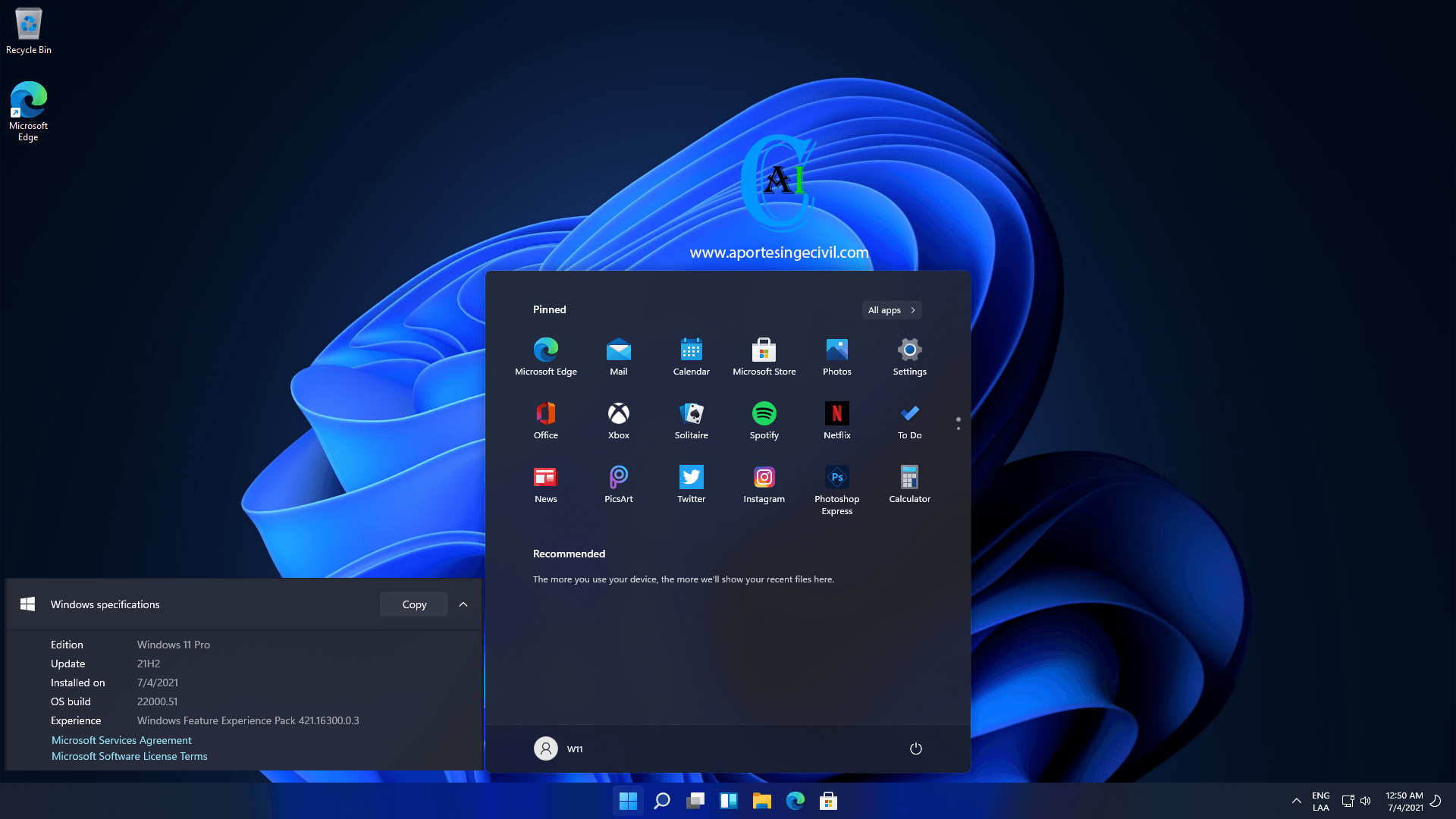This screenshot has height=819, width=1456.
Task: Open the News app
Action: (545, 479)
